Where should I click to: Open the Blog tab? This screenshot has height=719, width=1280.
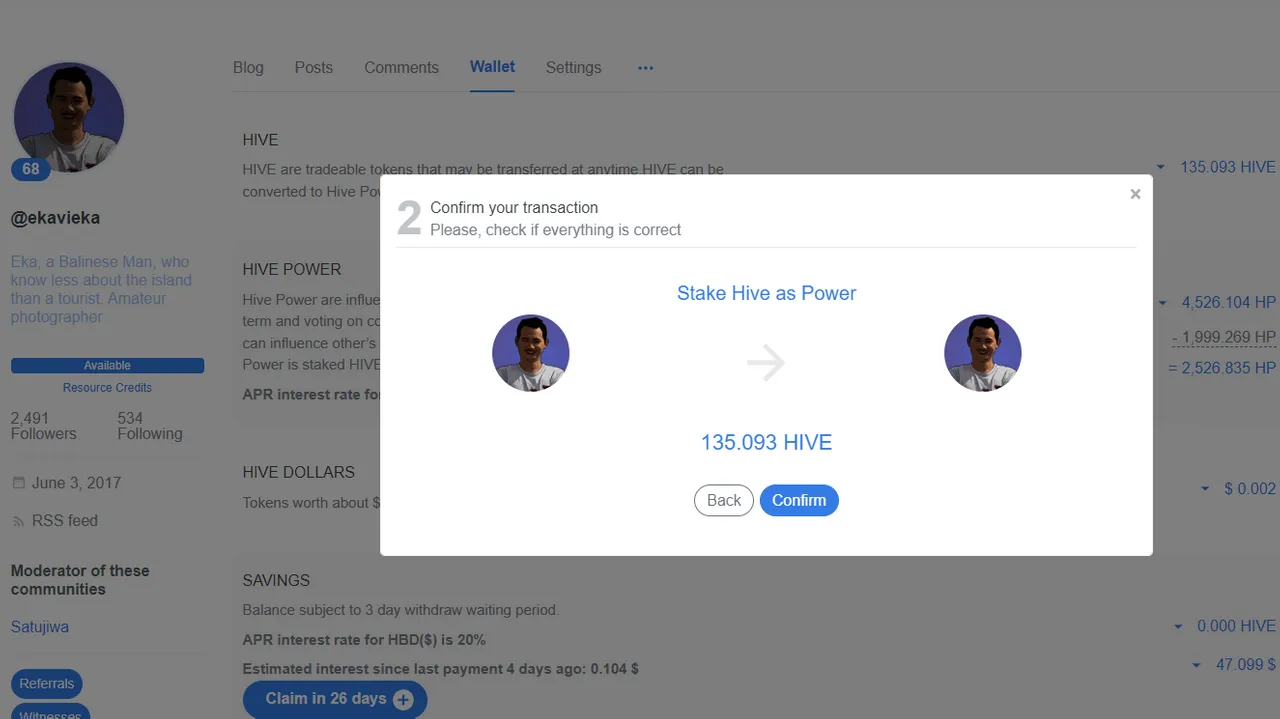pyautogui.click(x=248, y=67)
